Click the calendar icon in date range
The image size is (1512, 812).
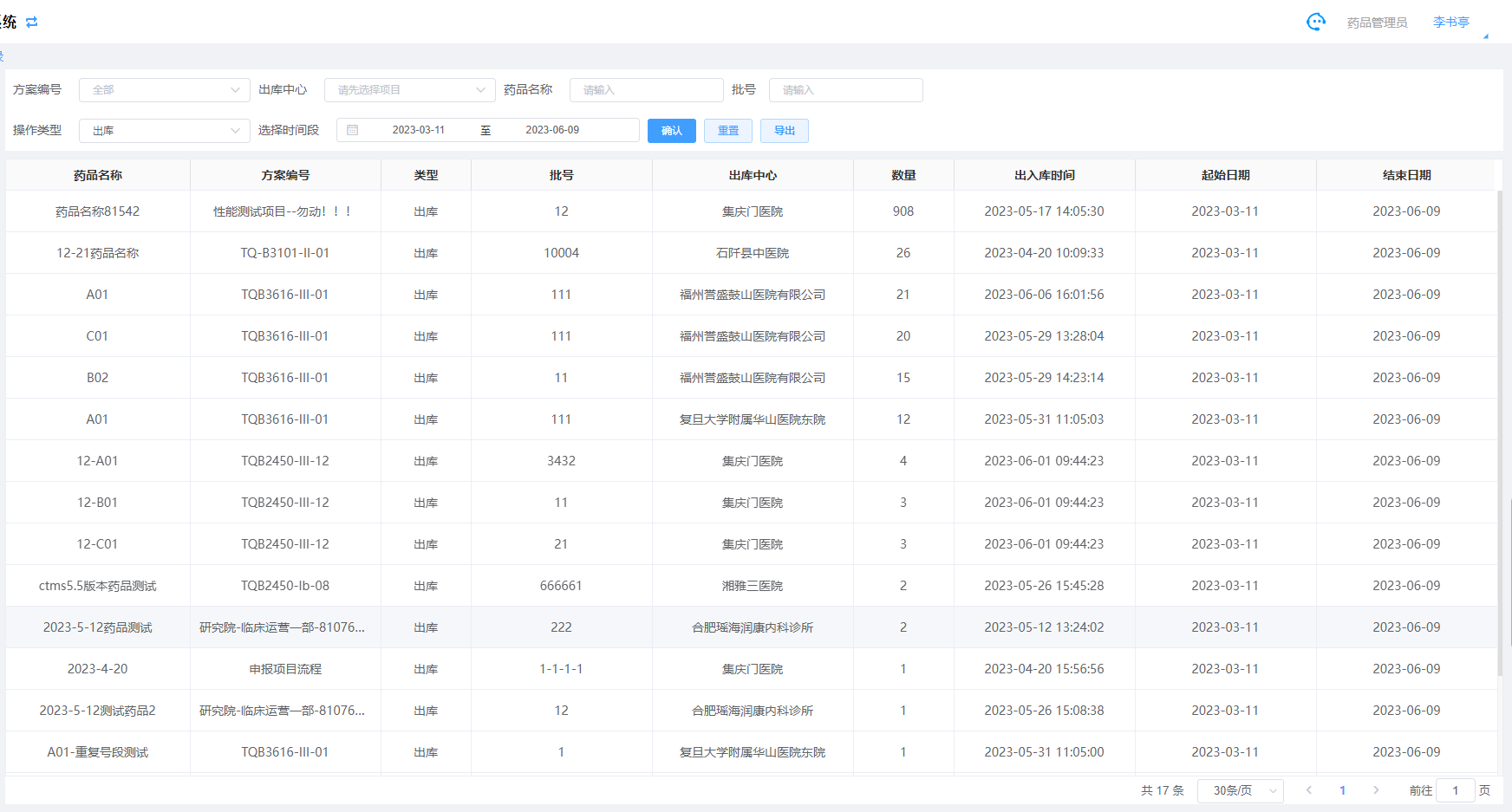click(x=353, y=130)
